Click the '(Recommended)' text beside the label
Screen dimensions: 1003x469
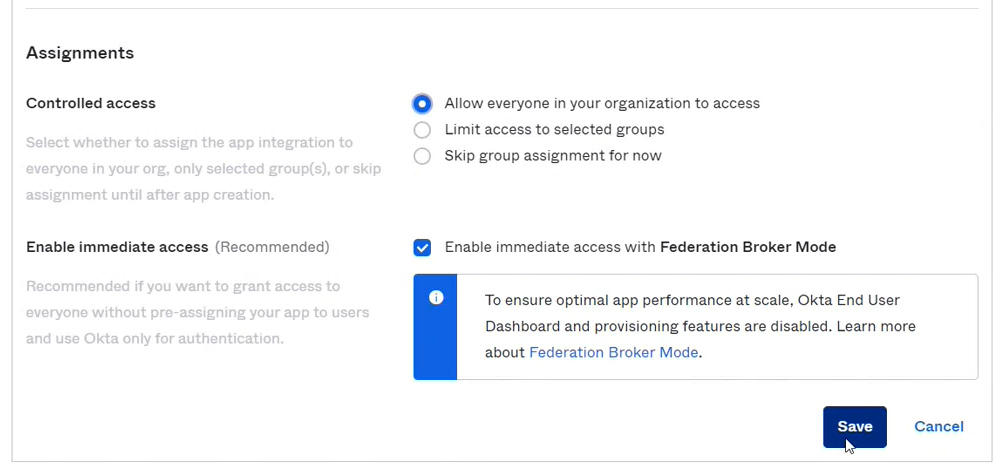[272, 247]
